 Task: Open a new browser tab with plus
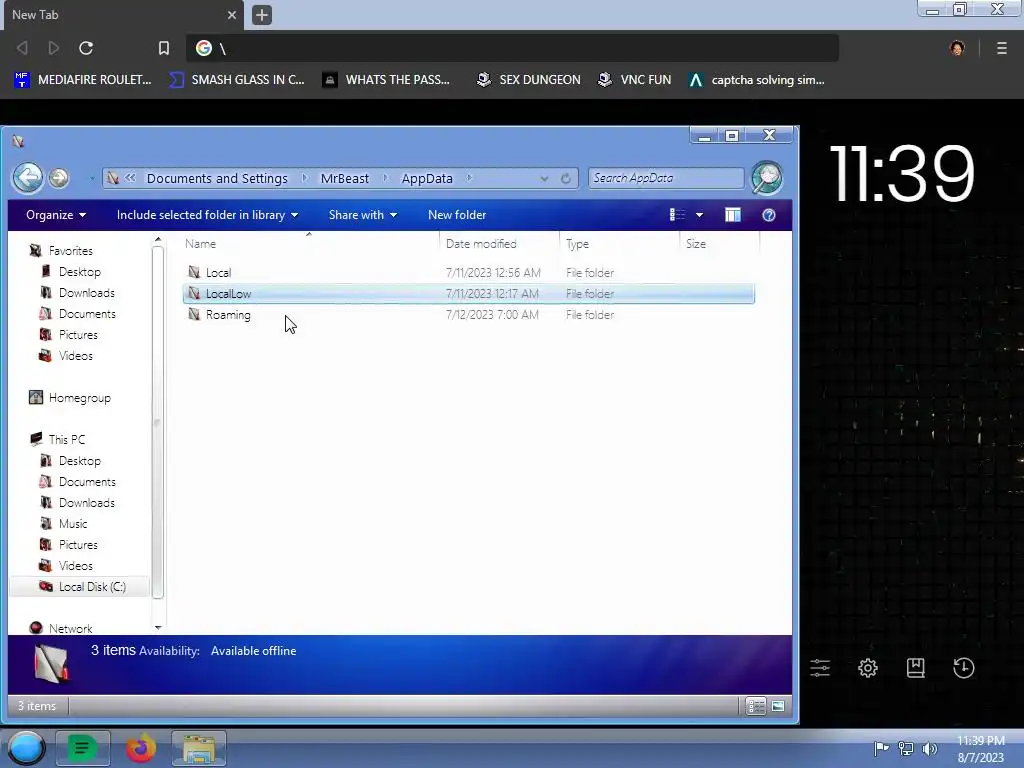tap(261, 15)
